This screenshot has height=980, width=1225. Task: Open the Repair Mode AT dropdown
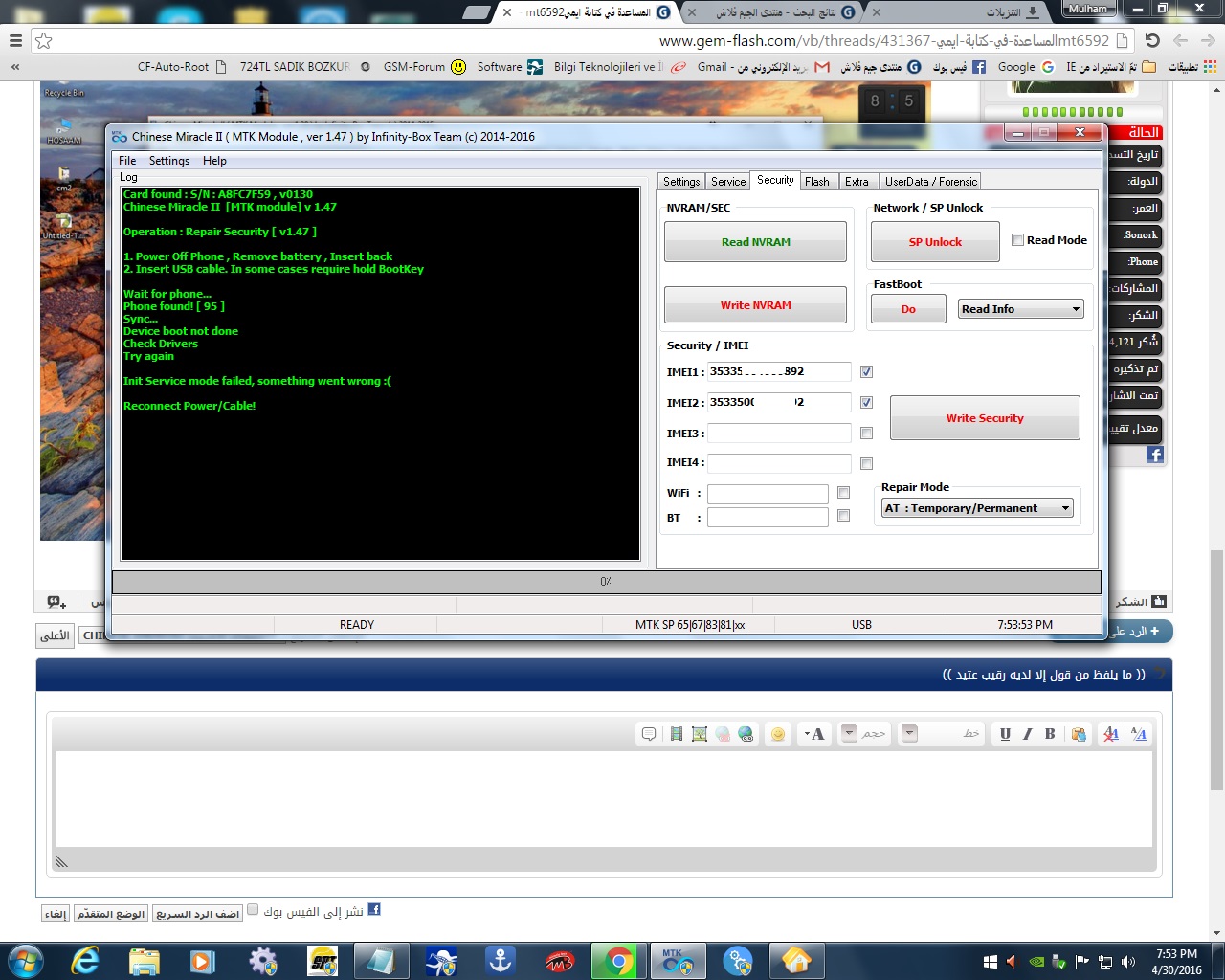pos(977,508)
